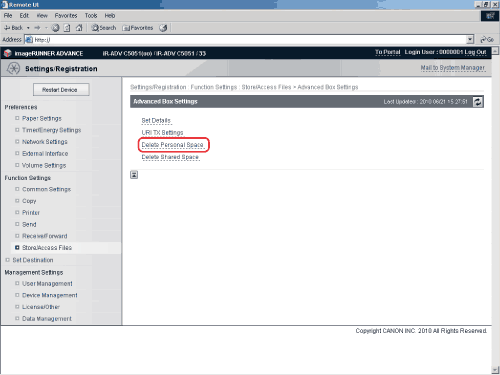Viewport: 500px width, 375px height.
Task: Open the Address bar dropdown arrow
Action: coord(470,40)
